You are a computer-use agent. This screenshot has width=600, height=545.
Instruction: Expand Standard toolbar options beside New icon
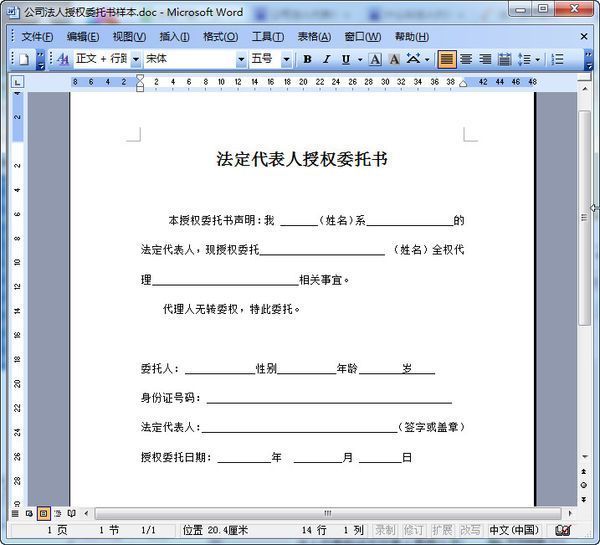41,59
